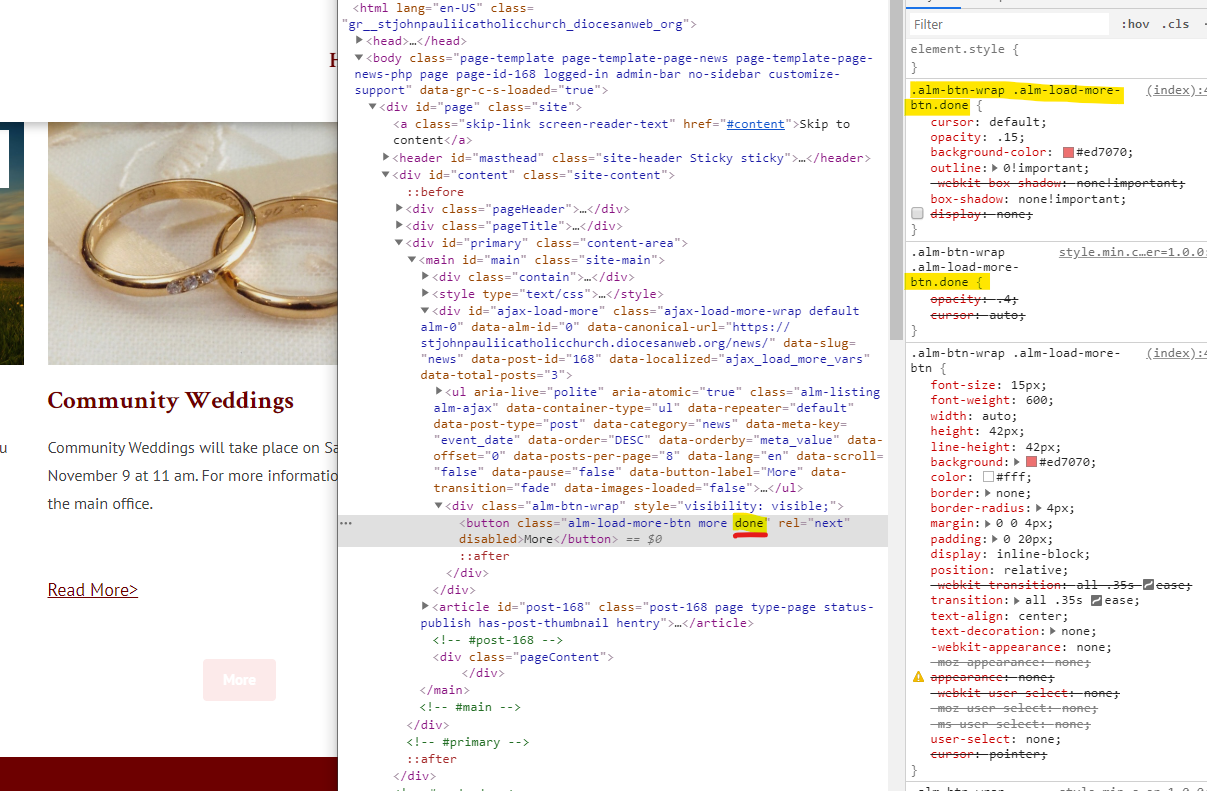
Task: Click the Read More link
Action: (92, 590)
